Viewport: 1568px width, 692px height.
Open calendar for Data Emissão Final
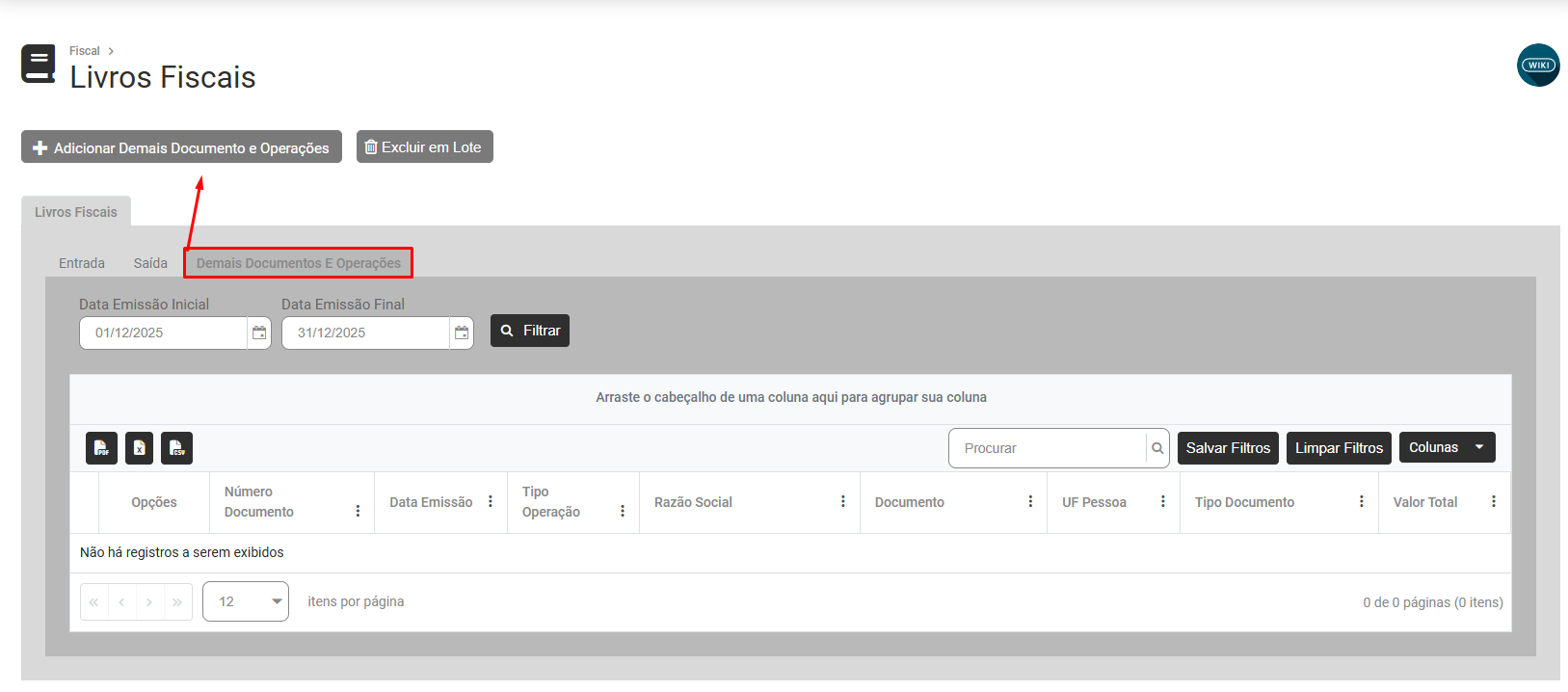click(x=462, y=333)
